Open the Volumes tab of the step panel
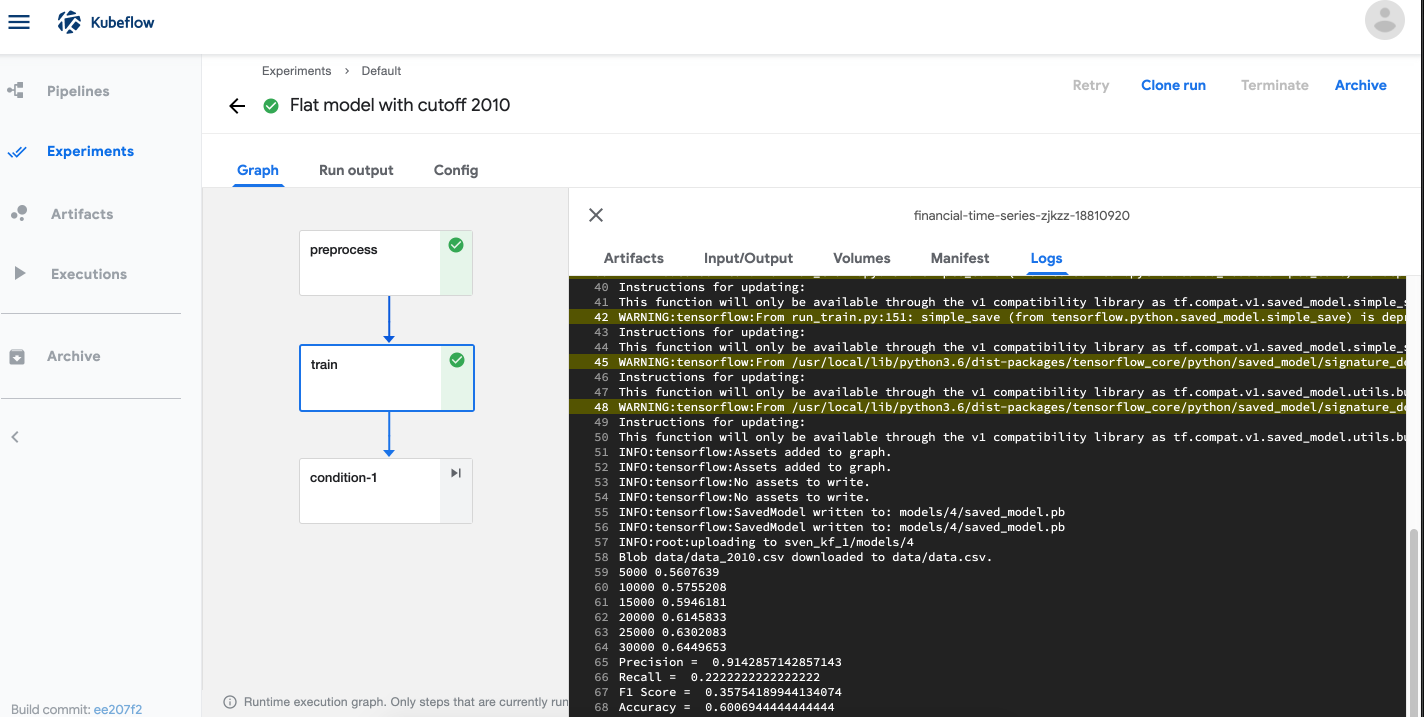Screen dimensions: 1424x717 tap(861, 258)
